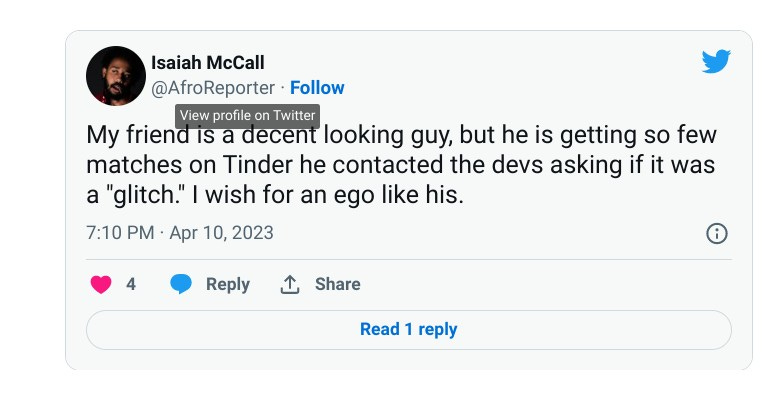Select the Share text label
This screenshot has width=780, height=418.
pos(338,284)
